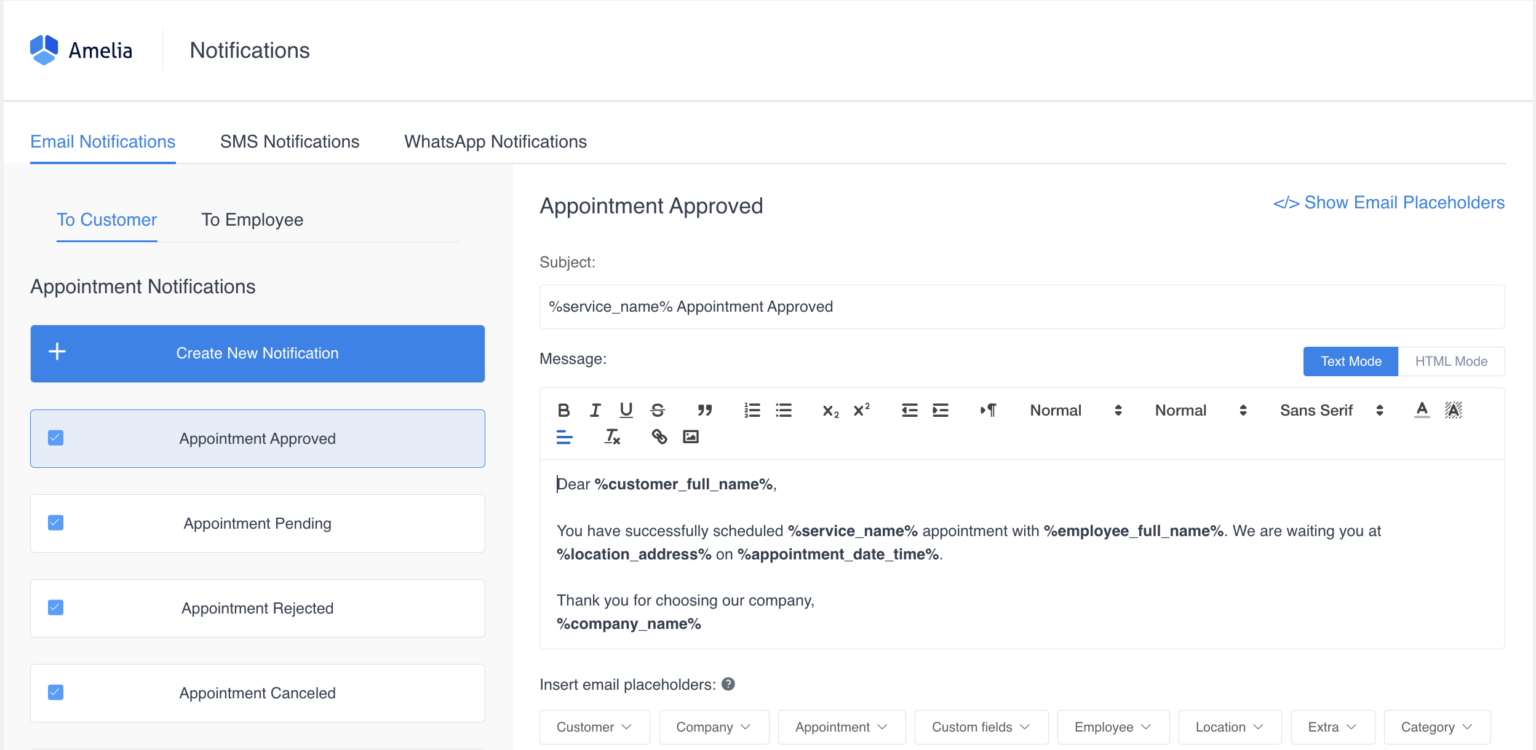
Task: Click inside the Subject input field
Action: (1020, 306)
